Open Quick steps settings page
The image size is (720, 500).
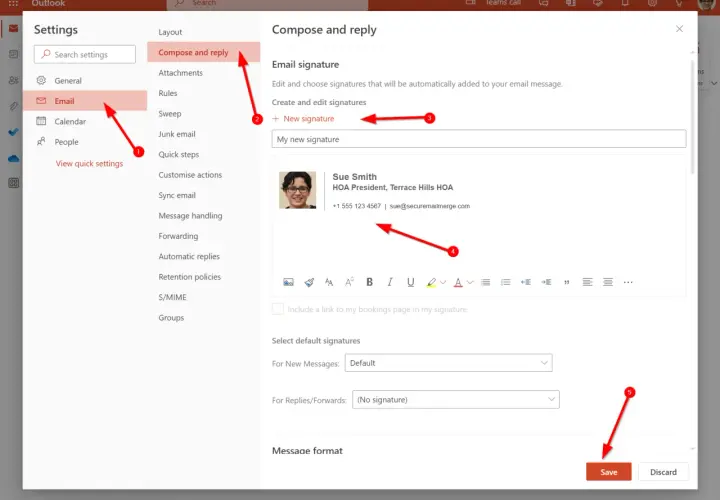[x=203, y=154]
